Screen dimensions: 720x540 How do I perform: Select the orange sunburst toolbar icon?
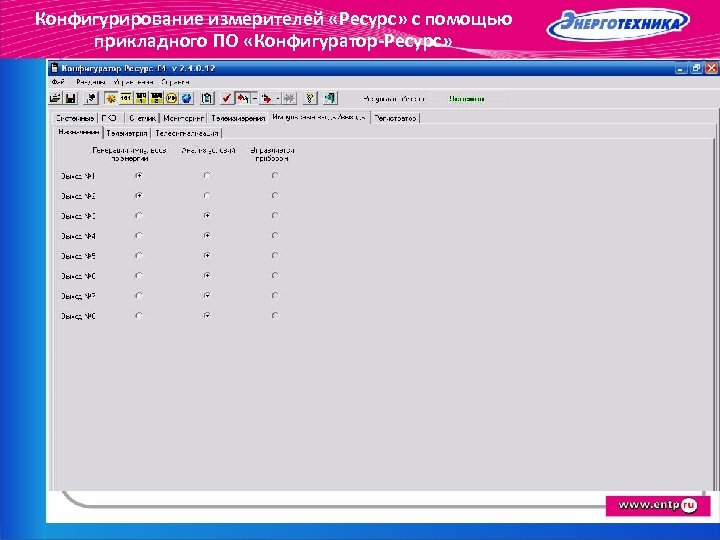(x=110, y=98)
